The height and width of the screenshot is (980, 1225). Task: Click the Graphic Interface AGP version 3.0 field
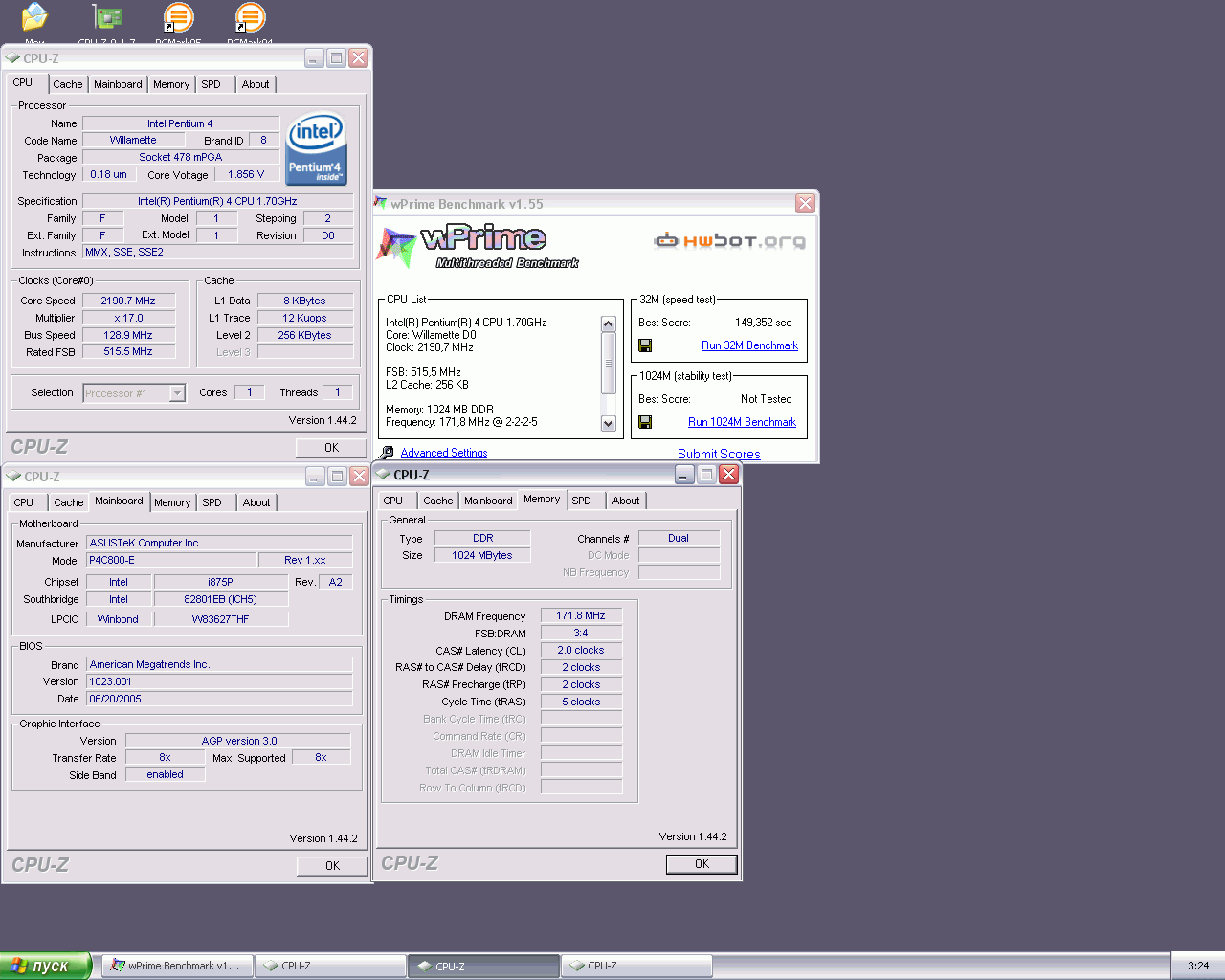click(238, 741)
